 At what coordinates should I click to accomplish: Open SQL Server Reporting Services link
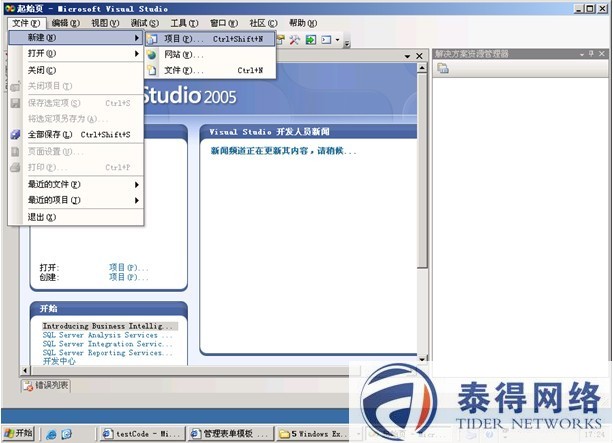[107, 353]
